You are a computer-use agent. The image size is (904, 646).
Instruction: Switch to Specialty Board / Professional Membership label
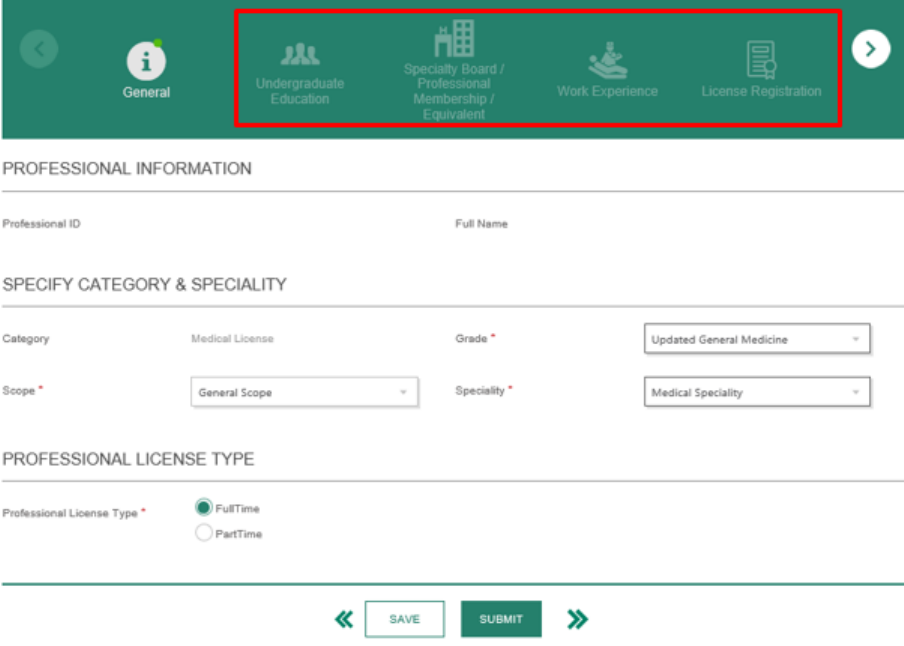[454, 92]
